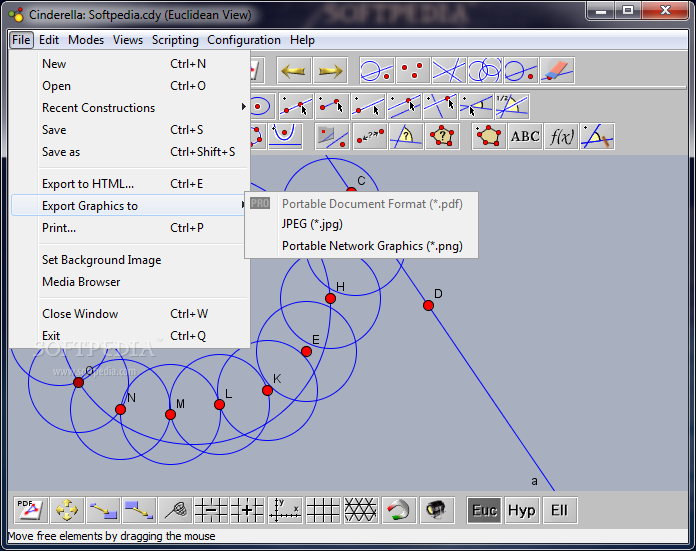Open the Edit menu
The width and height of the screenshot is (696, 551).
pyautogui.click(x=49, y=40)
